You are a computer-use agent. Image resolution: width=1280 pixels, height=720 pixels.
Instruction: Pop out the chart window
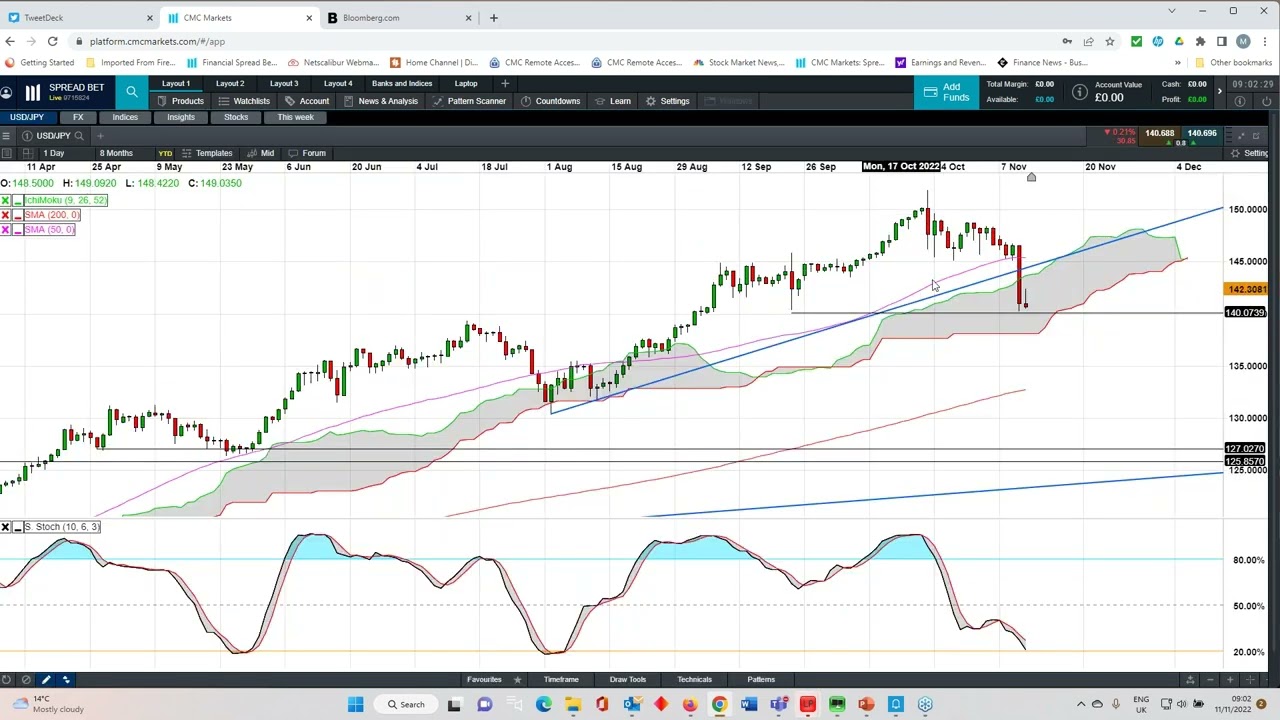pyautogui.click(x=1257, y=136)
